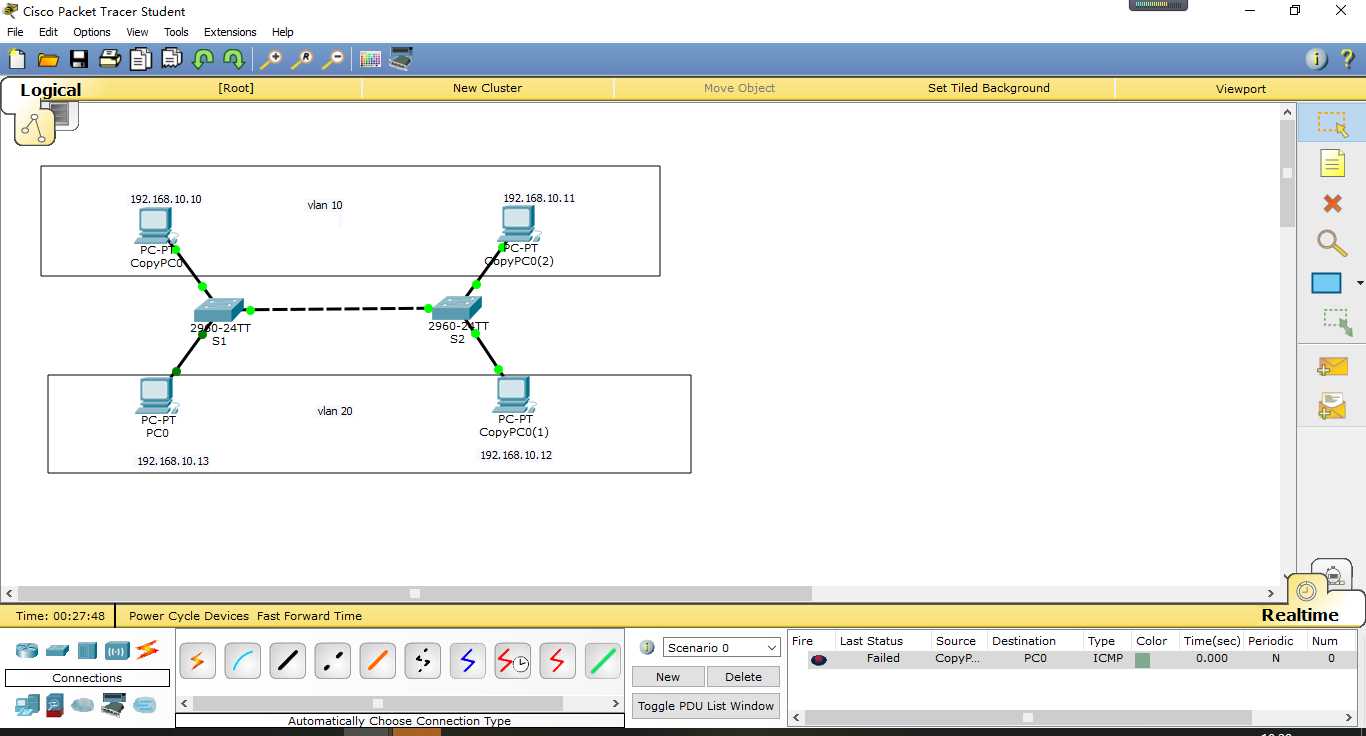1366x736 pixels.
Task: Open the Edit menu
Action: click(x=48, y=32)
